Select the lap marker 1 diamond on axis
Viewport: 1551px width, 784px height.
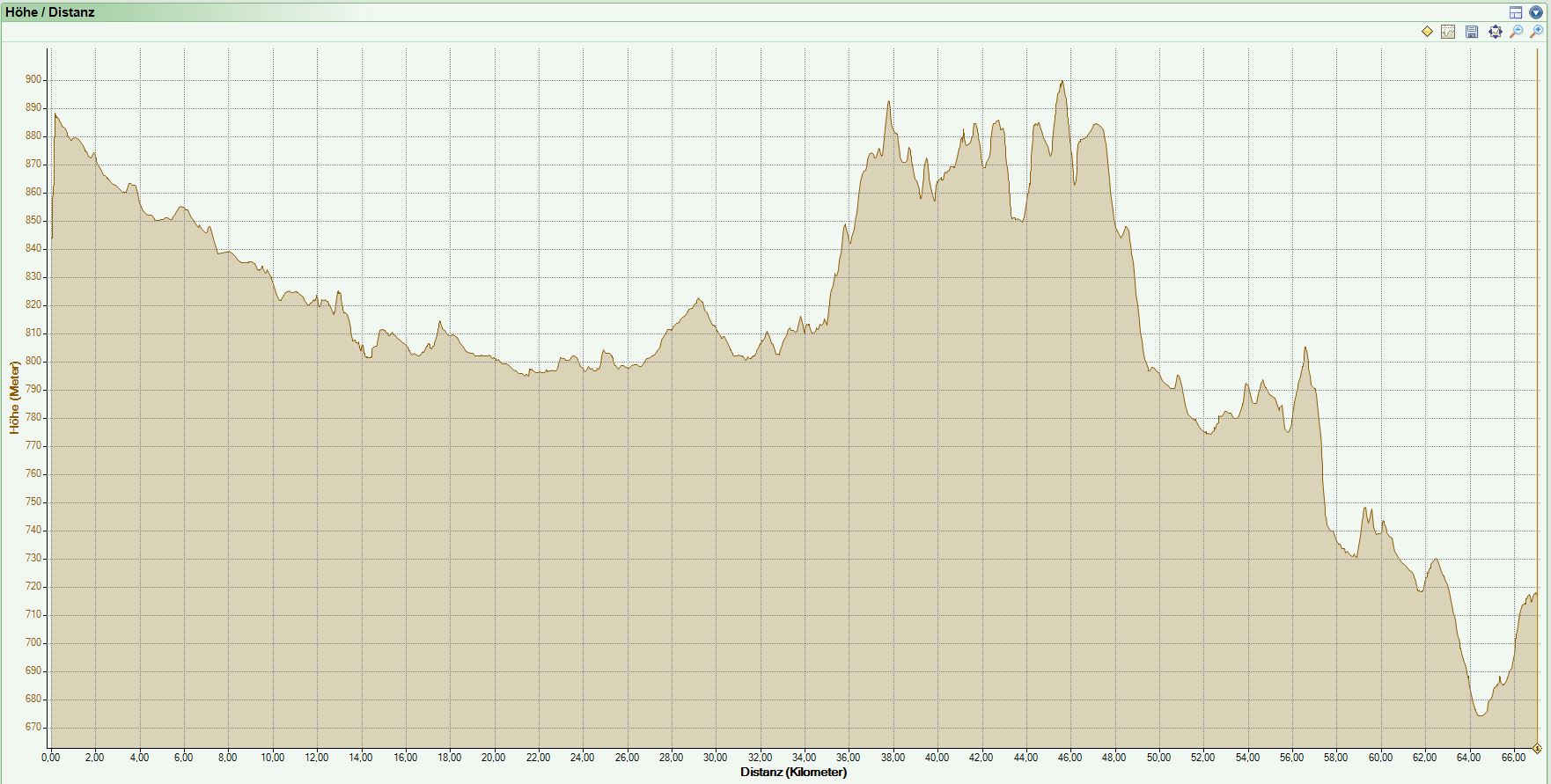pyautogui.click(x=1537, y=749)
